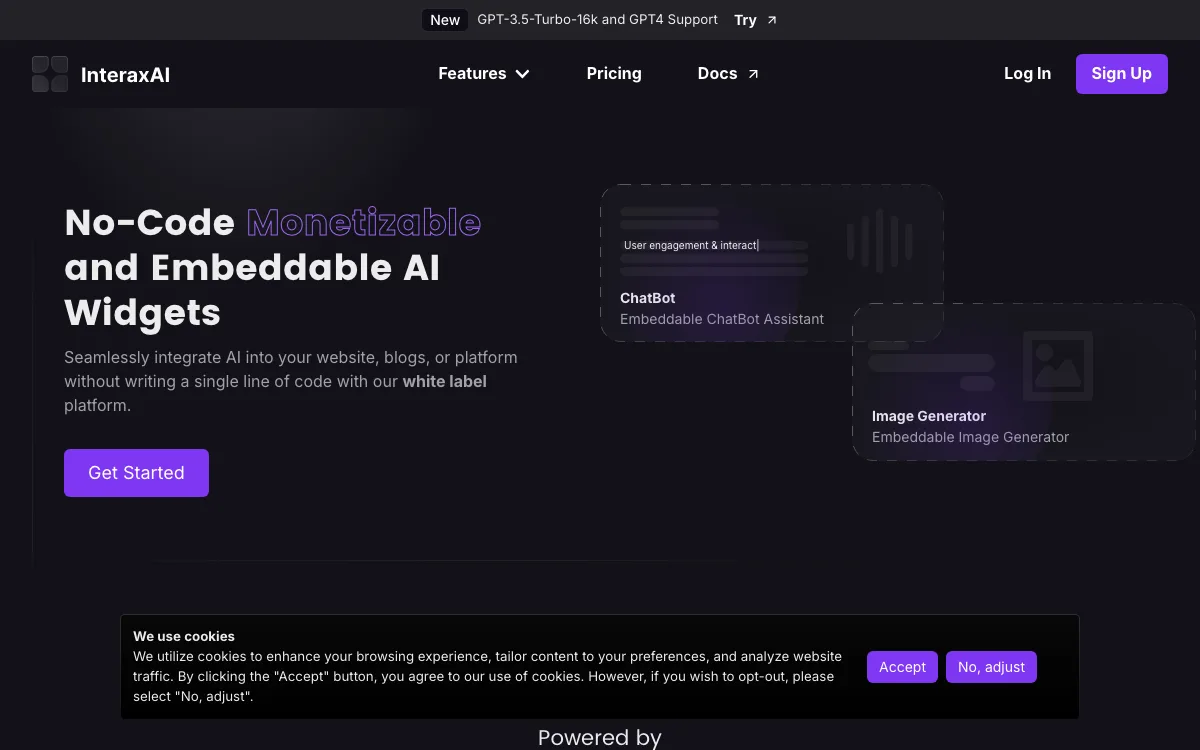Image resolution: width=1200 pixels, height=750 pixels.
Task: Click the Features chevron arrow
Action: pyautogui.click(x=522, y=74)
